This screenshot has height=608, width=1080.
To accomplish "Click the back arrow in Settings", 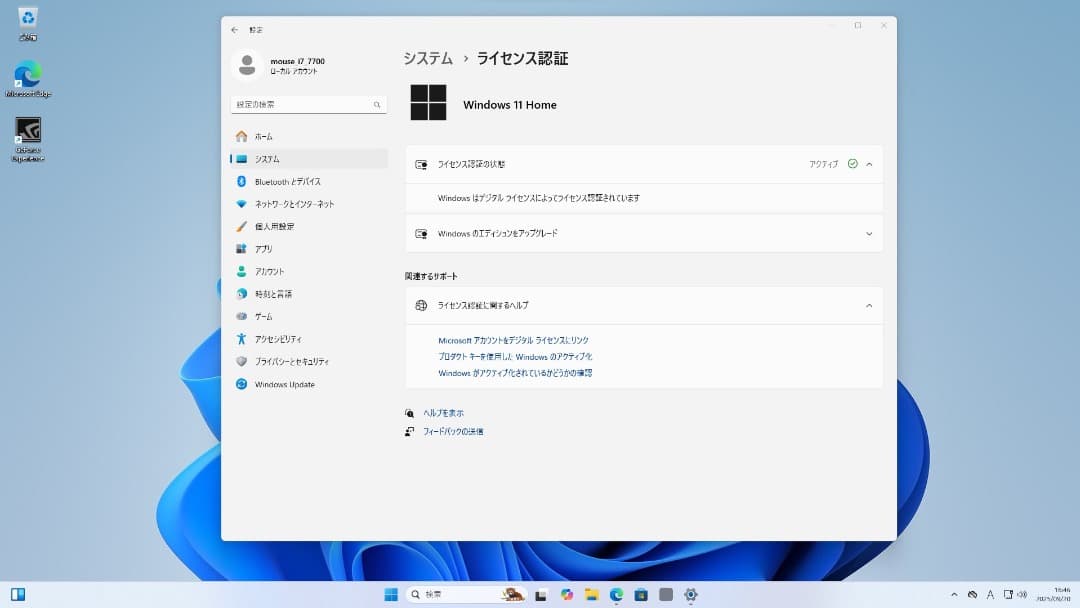I will point(234,29).
